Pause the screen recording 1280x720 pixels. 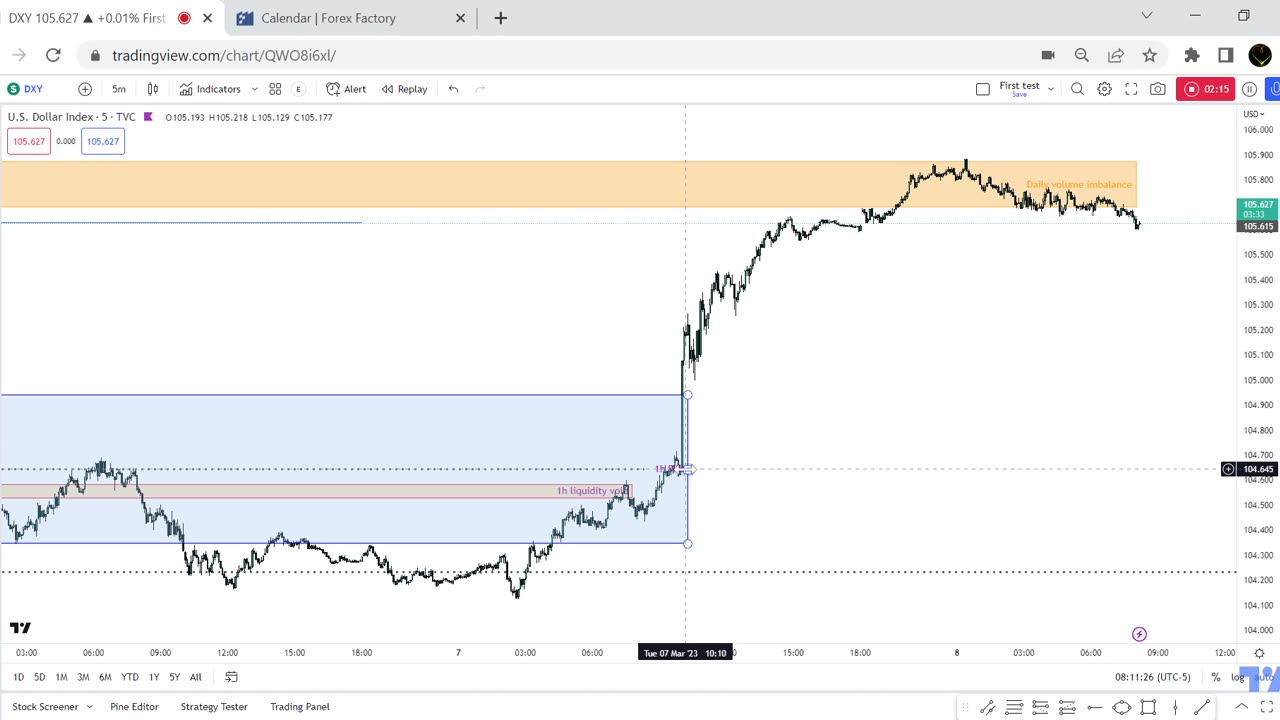pyautogui.click(x=1249, y=89)
